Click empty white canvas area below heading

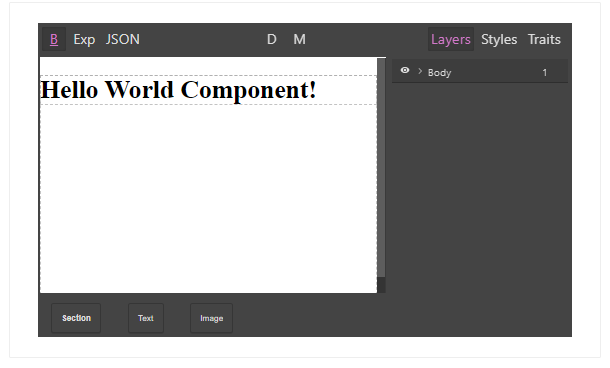[208, 198]
